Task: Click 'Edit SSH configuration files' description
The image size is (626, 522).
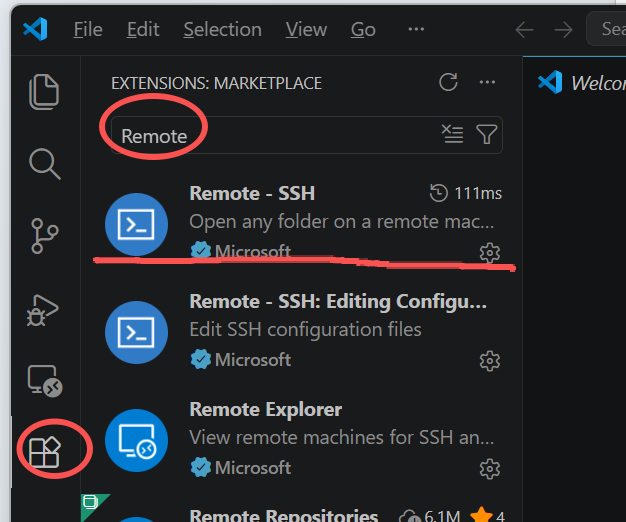Action: (305, 330)
